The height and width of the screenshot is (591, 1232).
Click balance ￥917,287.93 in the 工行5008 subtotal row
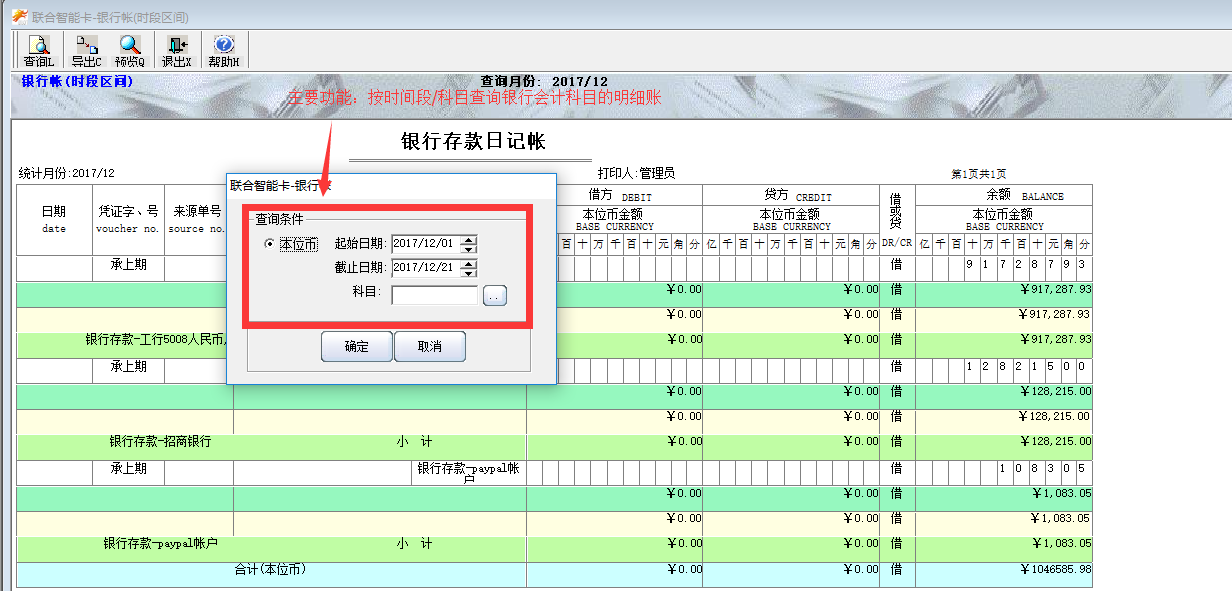tap(1056, 340)
